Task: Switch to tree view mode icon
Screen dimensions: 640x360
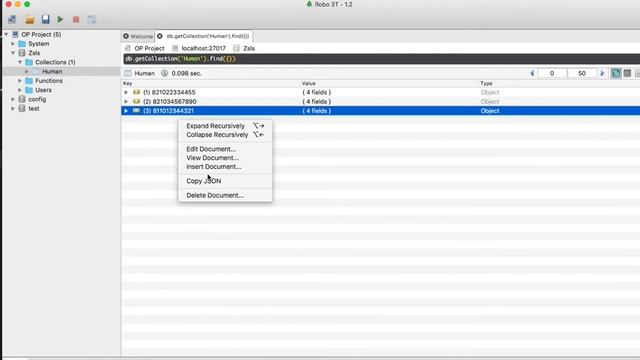Action: 616,73
